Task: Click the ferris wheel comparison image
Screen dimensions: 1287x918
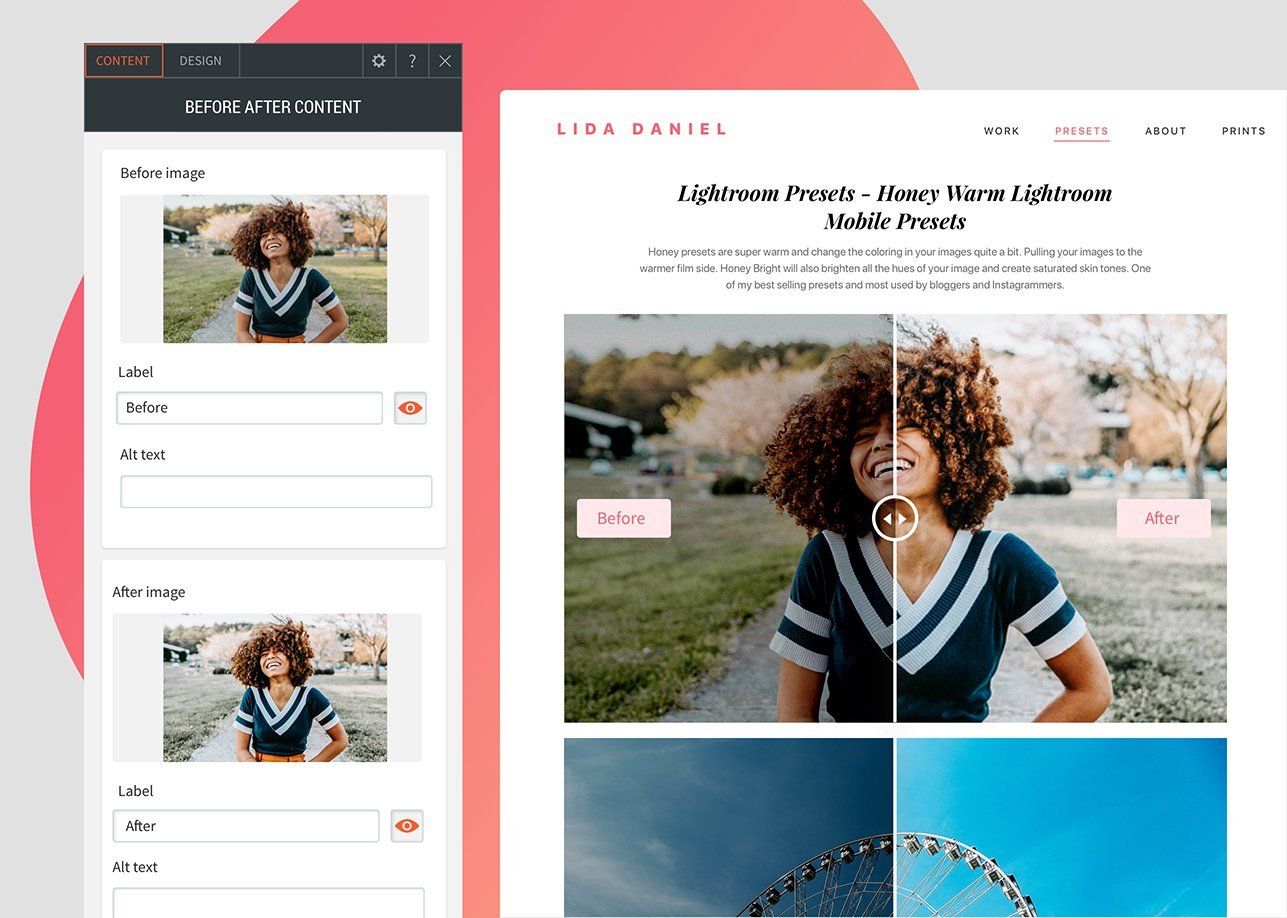Action: pyautogui.click(x=895, y=827)
